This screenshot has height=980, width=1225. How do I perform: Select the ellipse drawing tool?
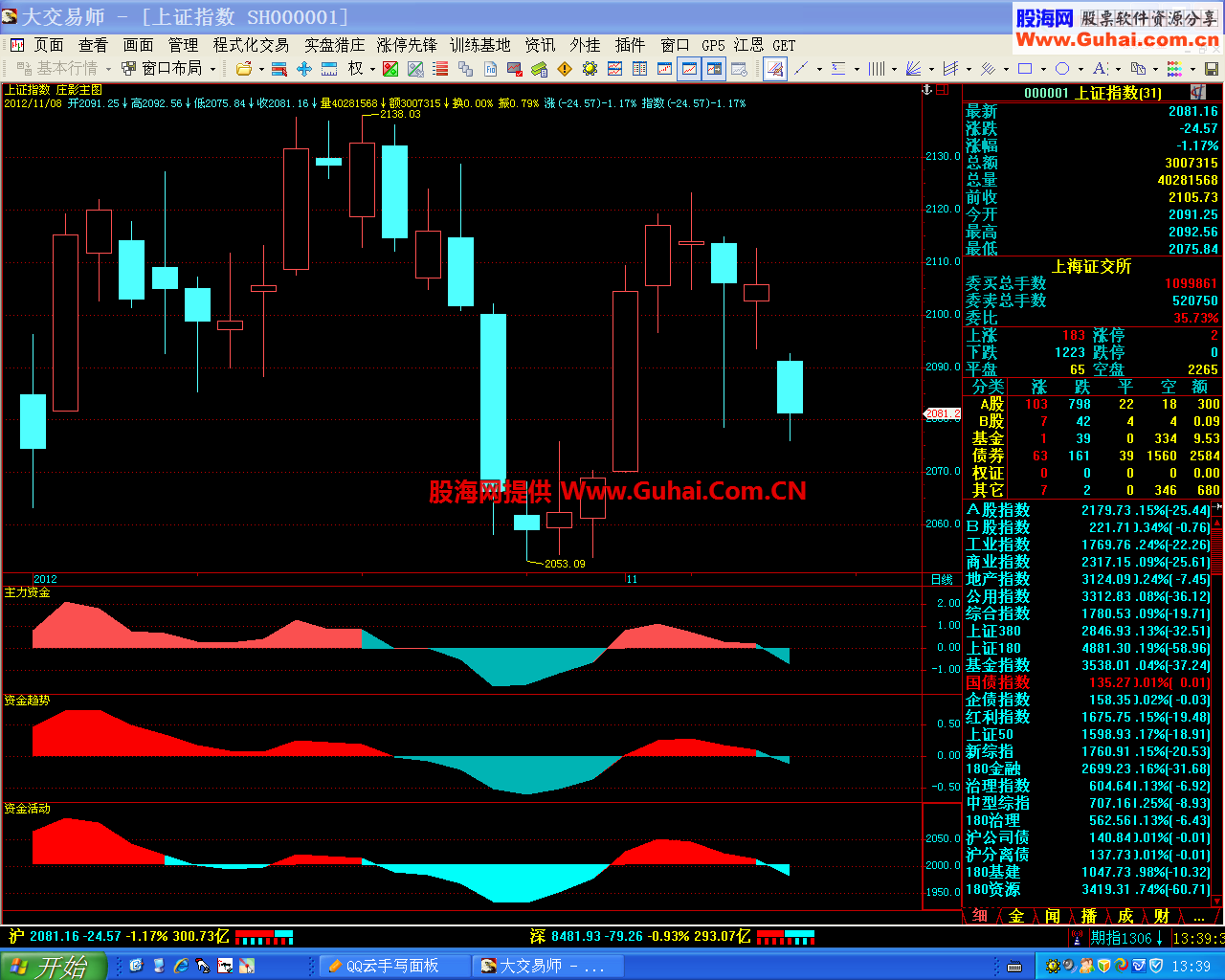1062,69
